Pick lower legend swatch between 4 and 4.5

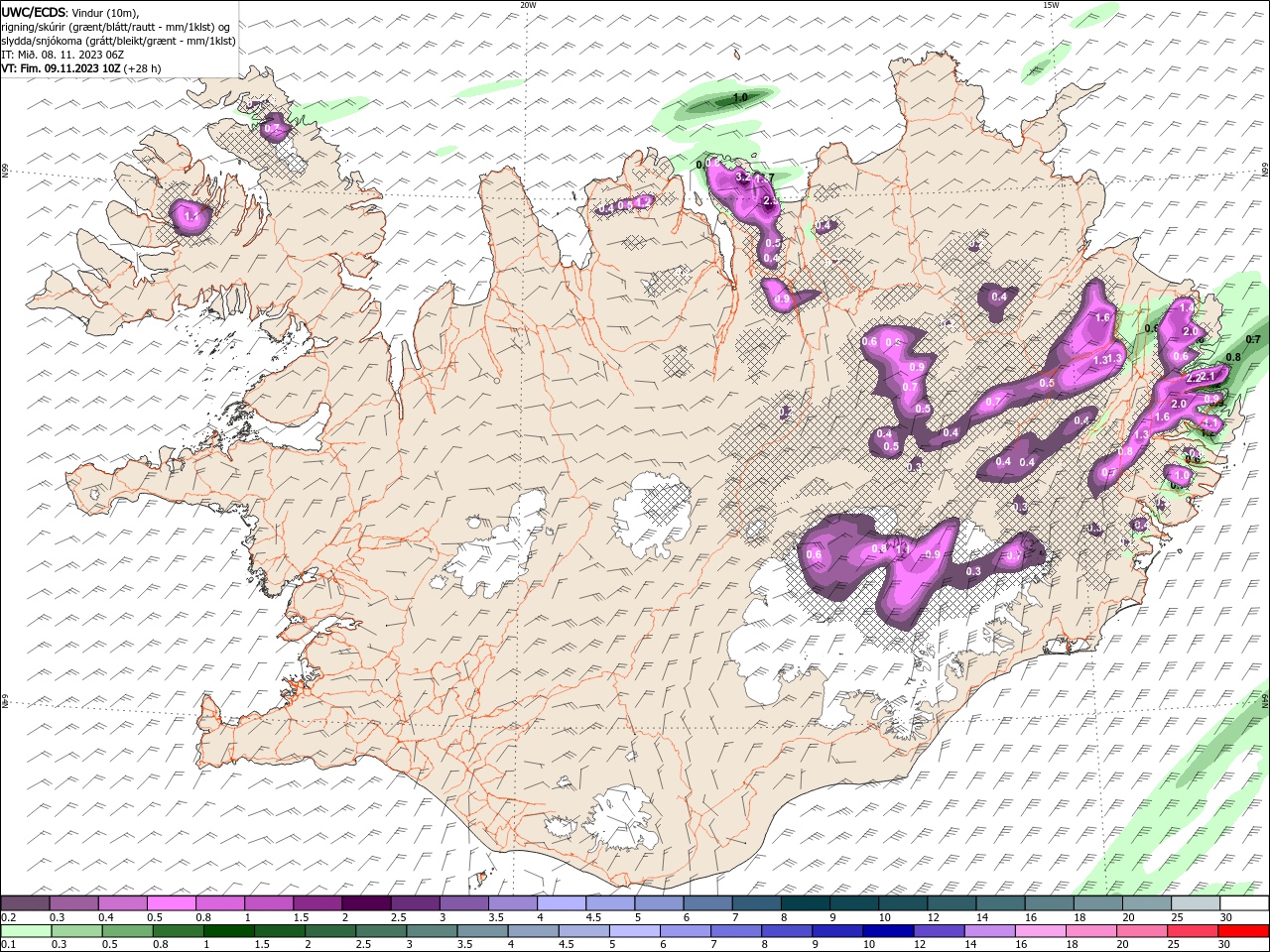pyautogui.click(x=533, y=931)
